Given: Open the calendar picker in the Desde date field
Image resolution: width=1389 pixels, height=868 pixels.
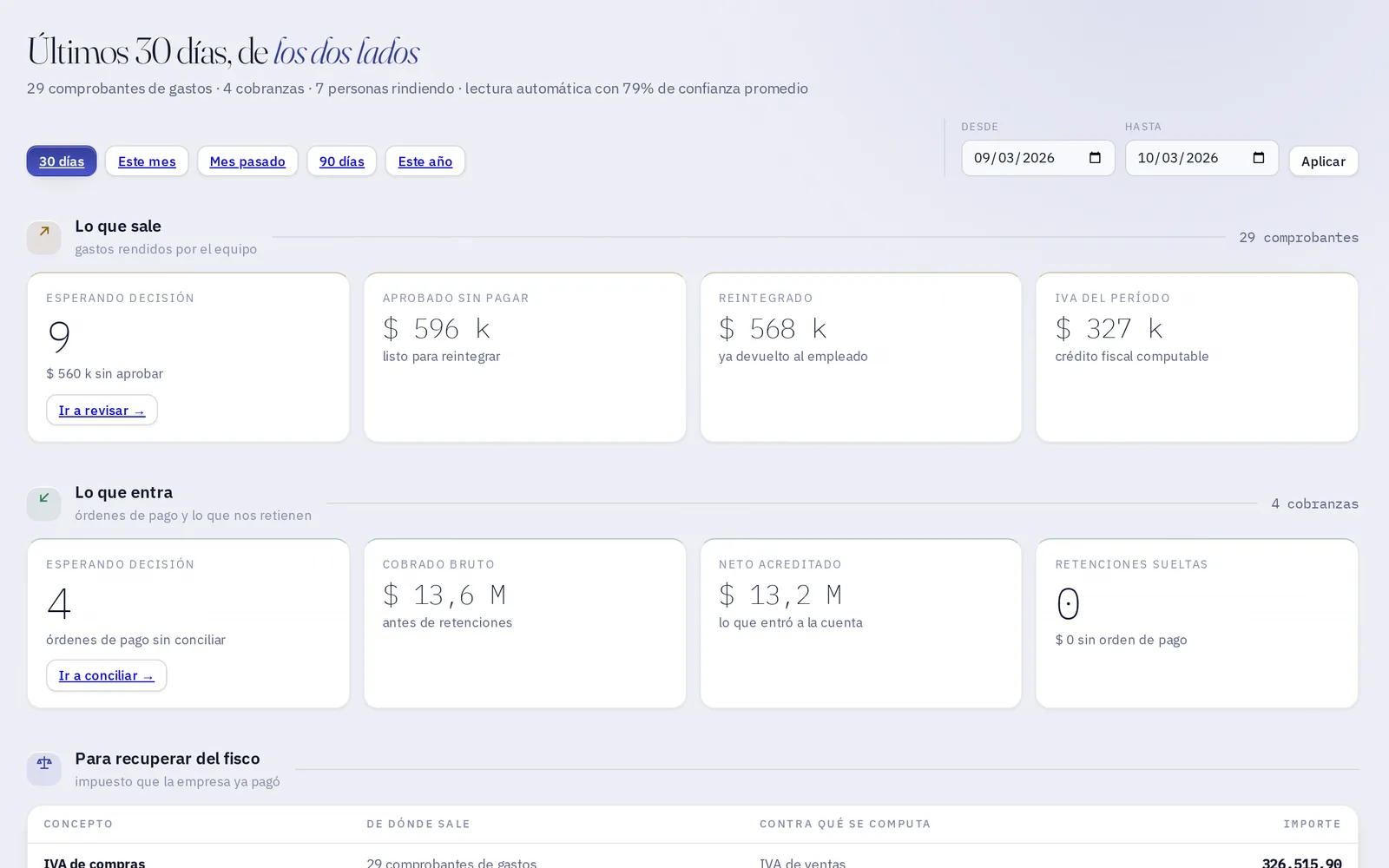Looking at the screenshot, I should click(x=1095, y=158).
